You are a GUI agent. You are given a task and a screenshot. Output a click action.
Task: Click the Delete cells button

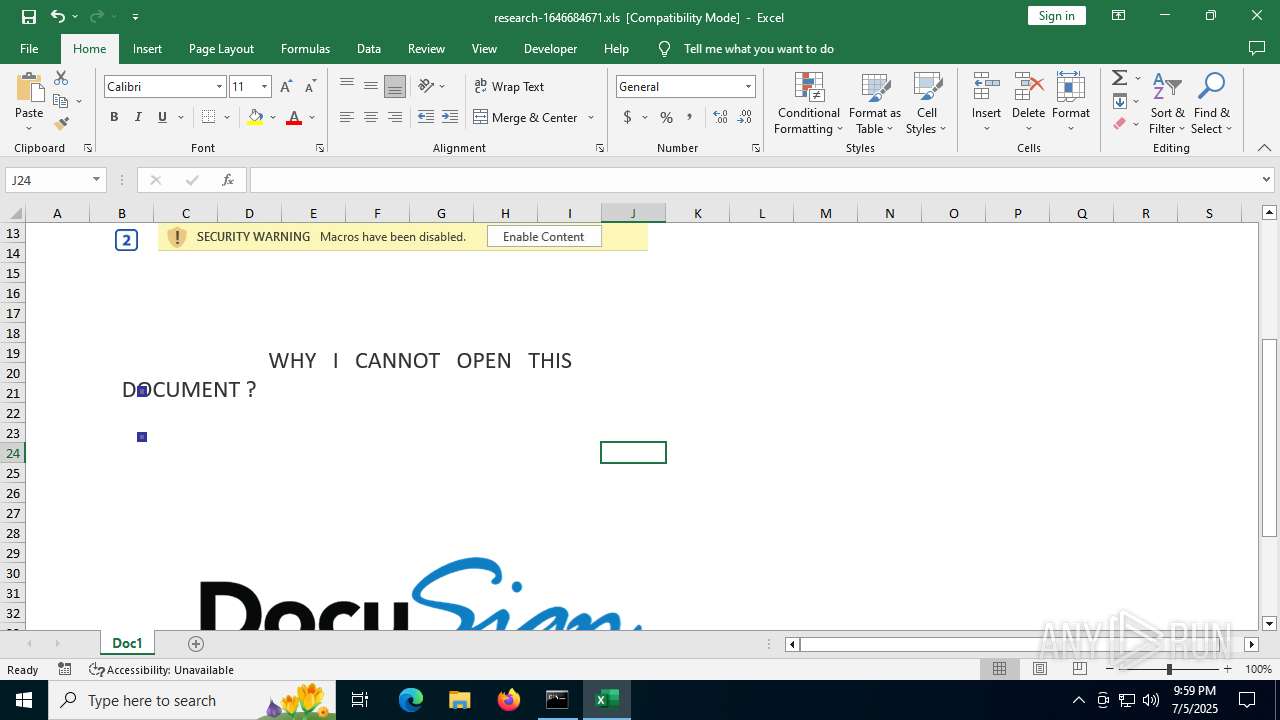[1028, 103]
